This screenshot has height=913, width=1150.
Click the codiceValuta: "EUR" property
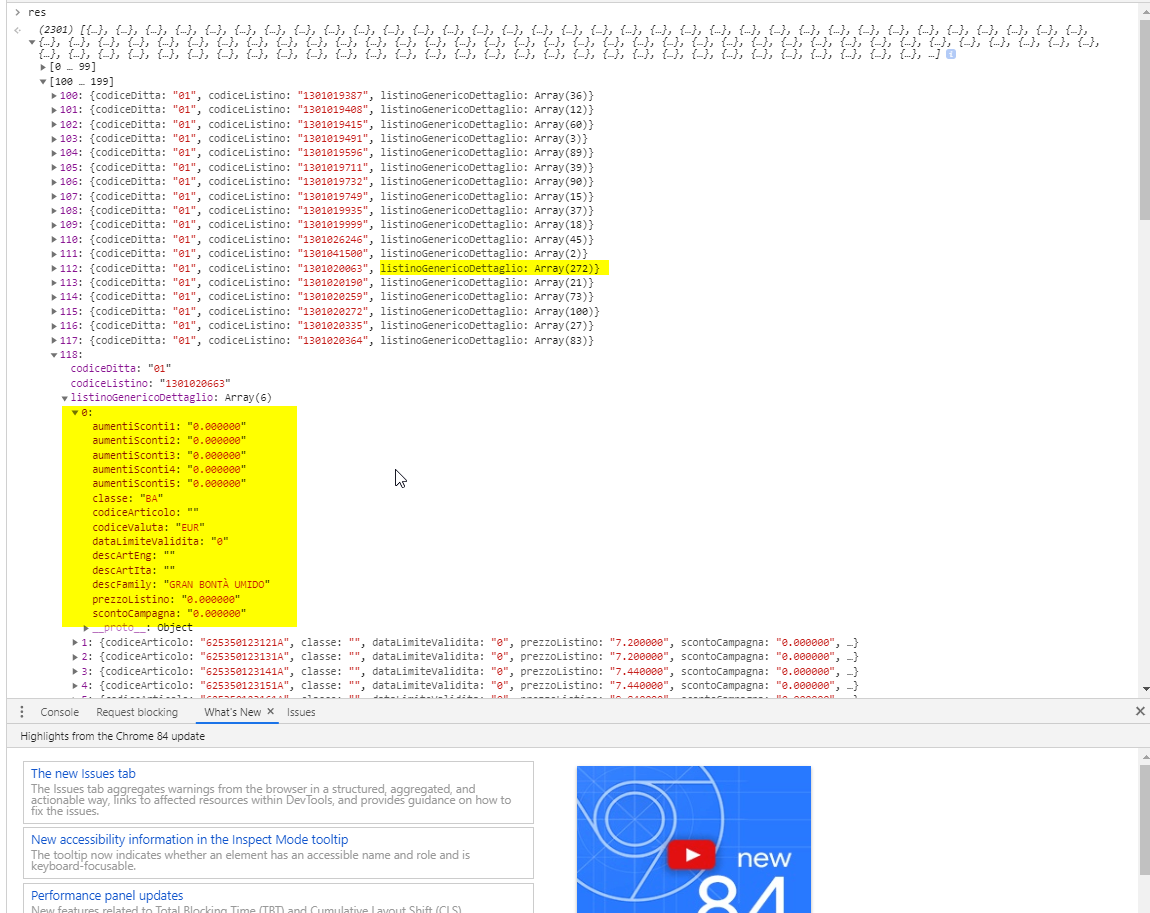(148, 527)
